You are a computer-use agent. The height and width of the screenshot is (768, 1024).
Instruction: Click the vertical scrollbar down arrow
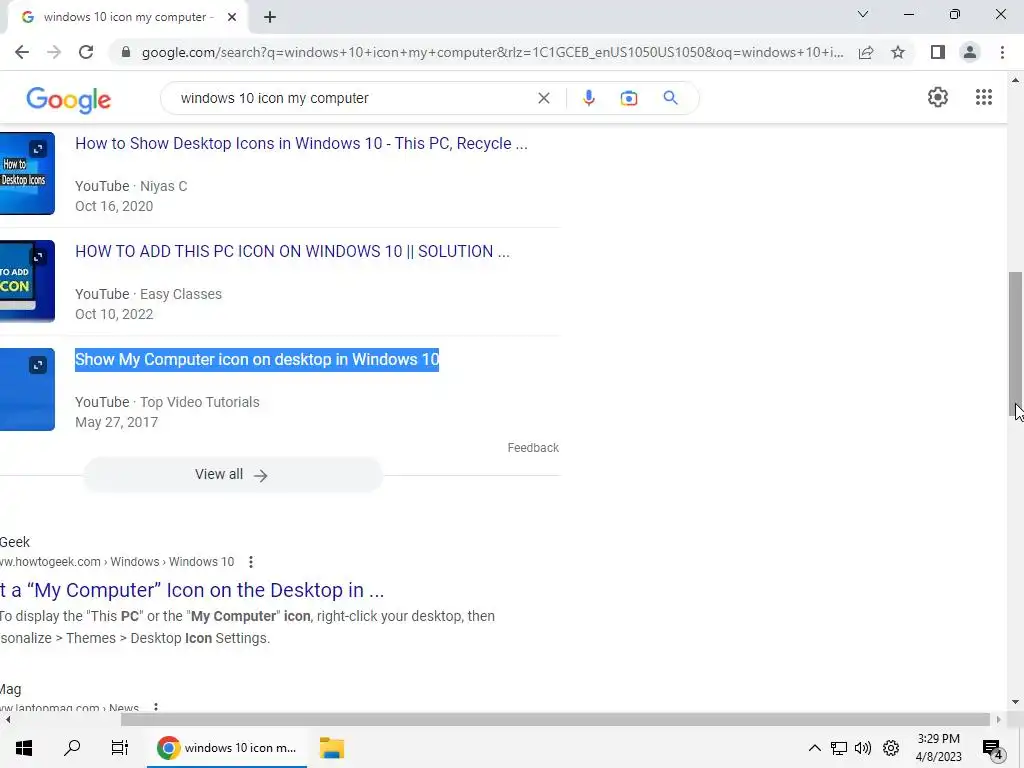(x=1015, y=702)
